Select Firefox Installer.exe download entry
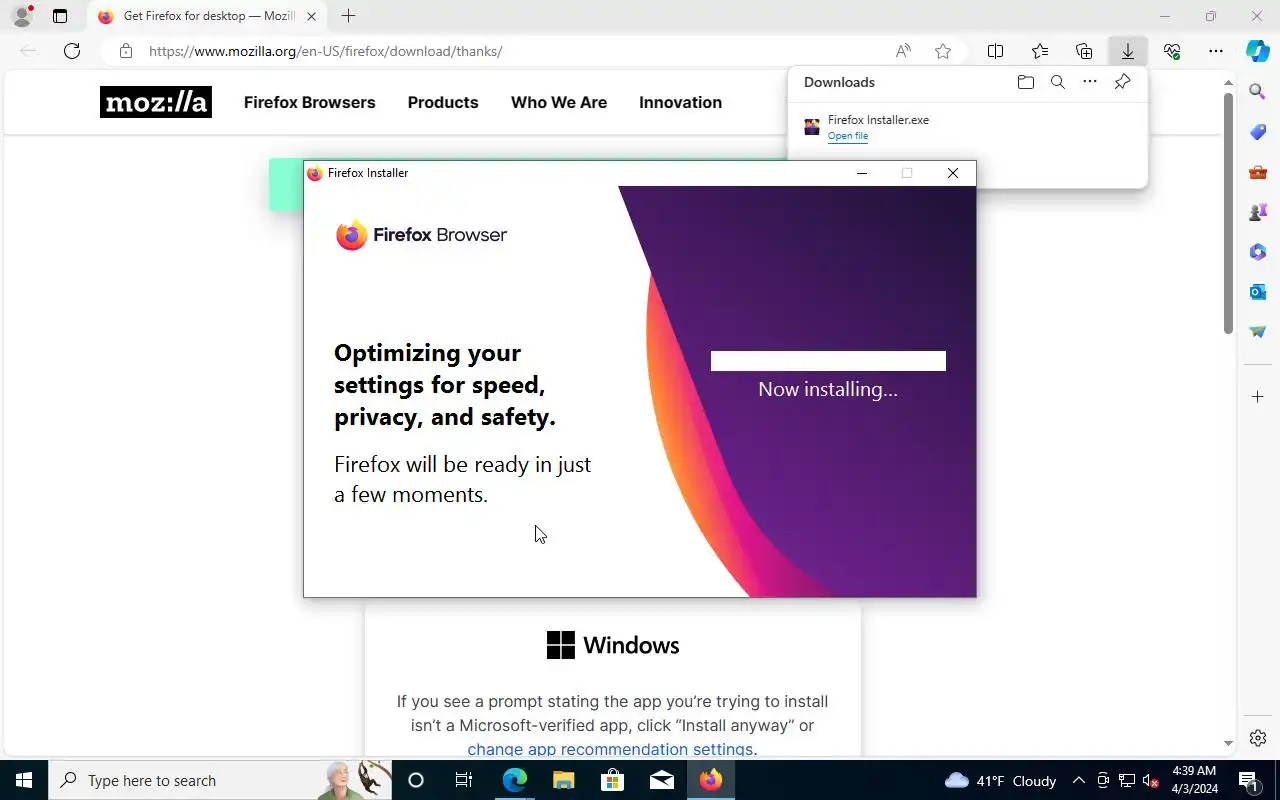 pos(967,127)
